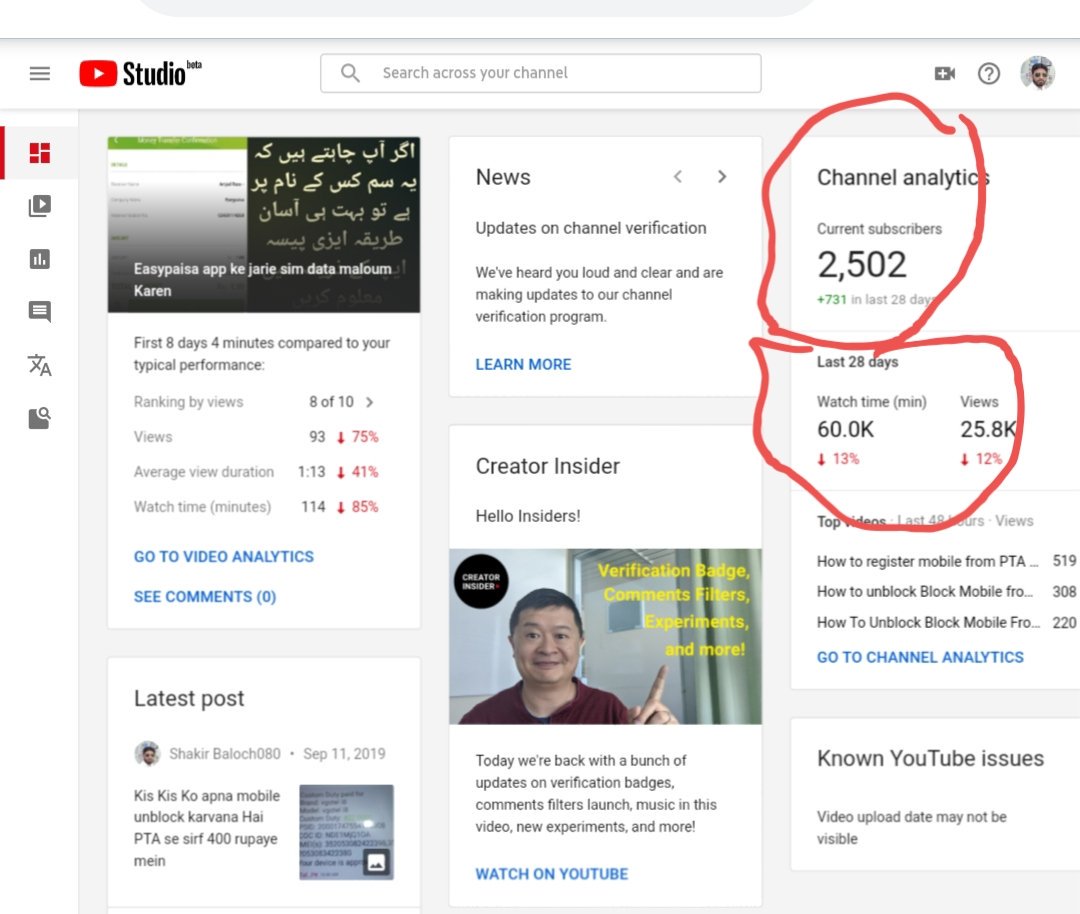
Task: Click the YouTube Studio logo
Action: 141,73
